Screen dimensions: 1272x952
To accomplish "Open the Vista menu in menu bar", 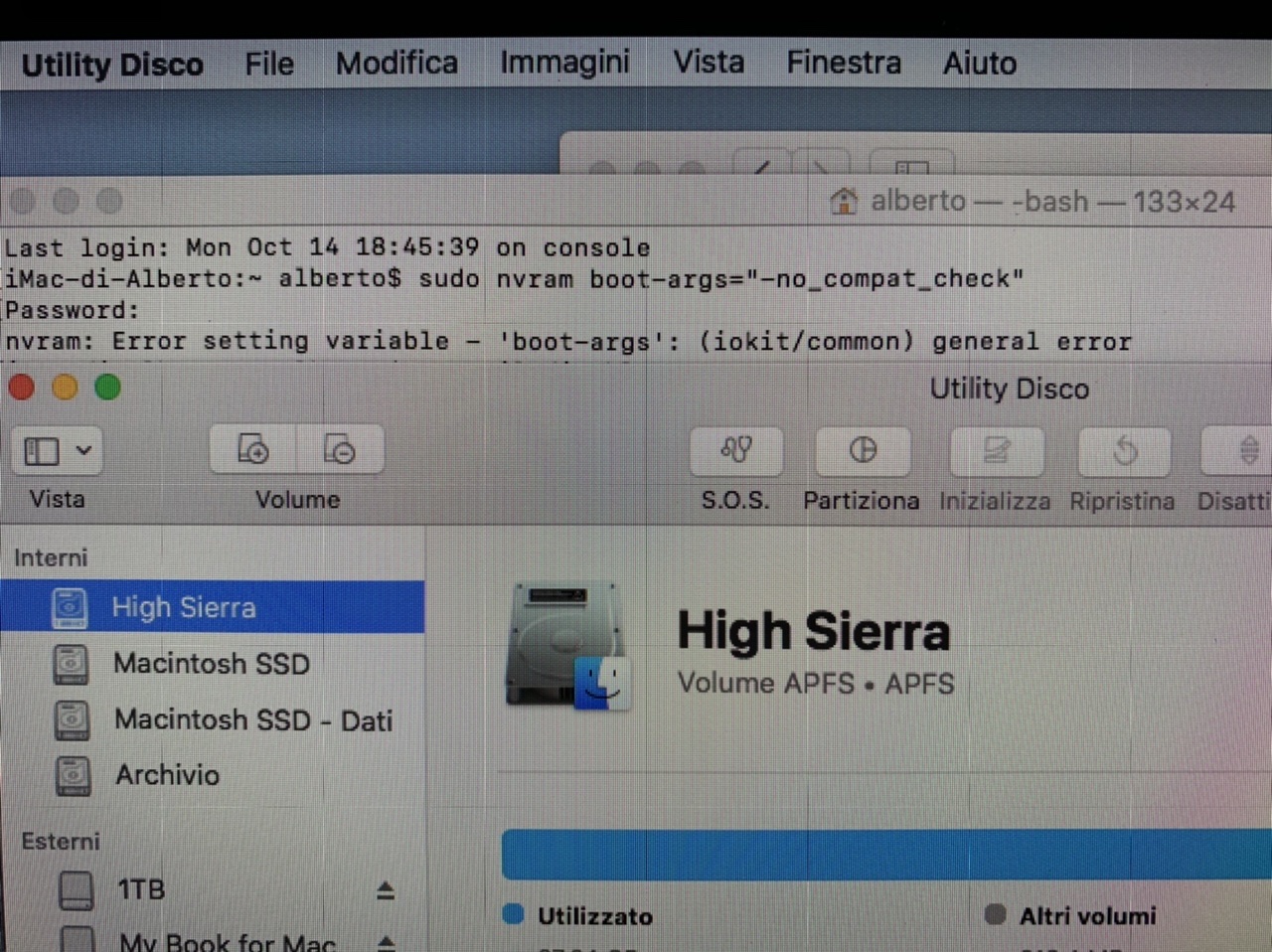I will [709, 62].
